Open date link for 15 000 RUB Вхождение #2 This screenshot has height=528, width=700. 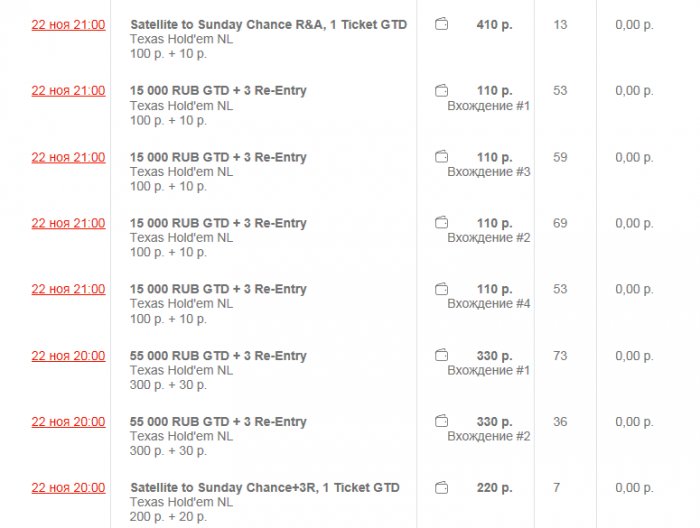[68, 223]
